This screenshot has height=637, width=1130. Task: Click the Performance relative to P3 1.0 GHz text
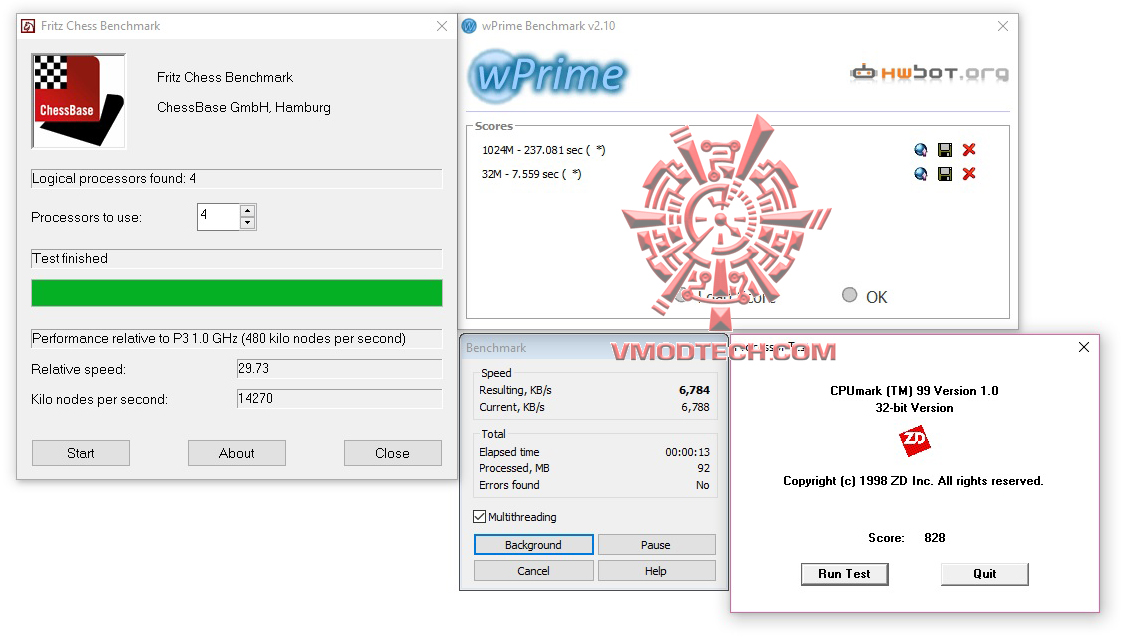[219, 339]
